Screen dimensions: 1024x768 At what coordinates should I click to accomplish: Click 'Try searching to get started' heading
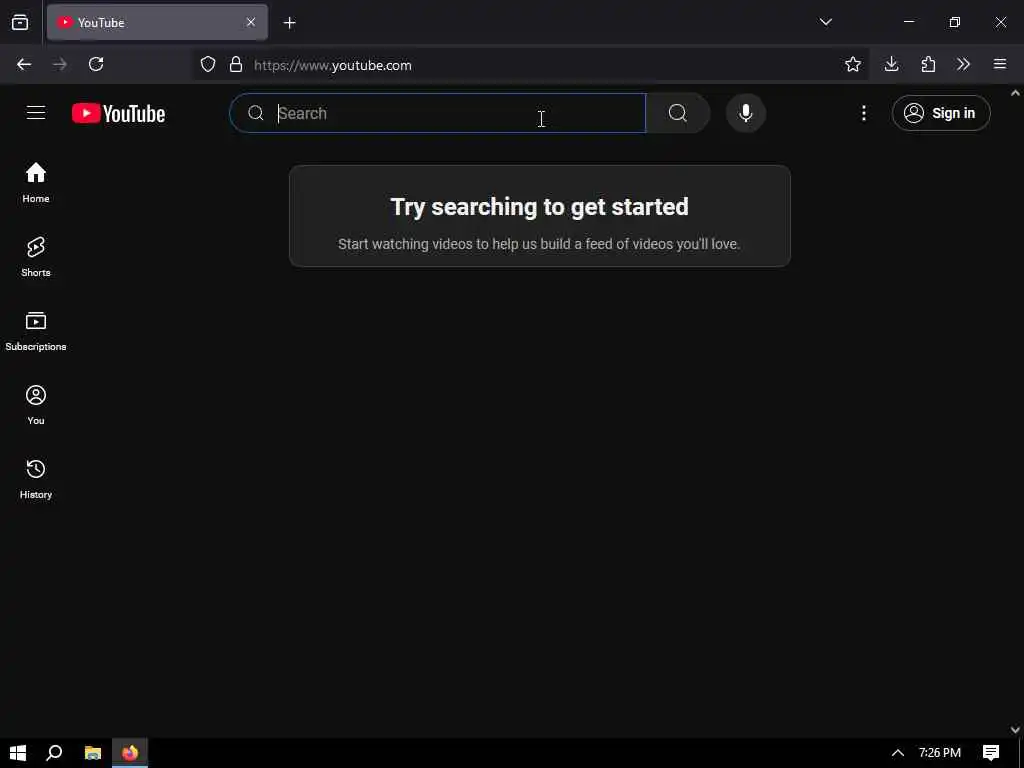(539, 206)
